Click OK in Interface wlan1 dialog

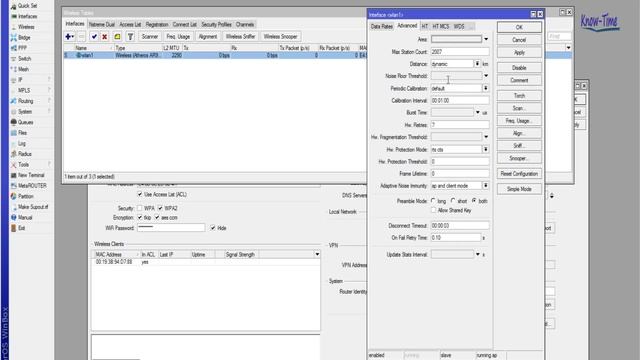(519, 27)
